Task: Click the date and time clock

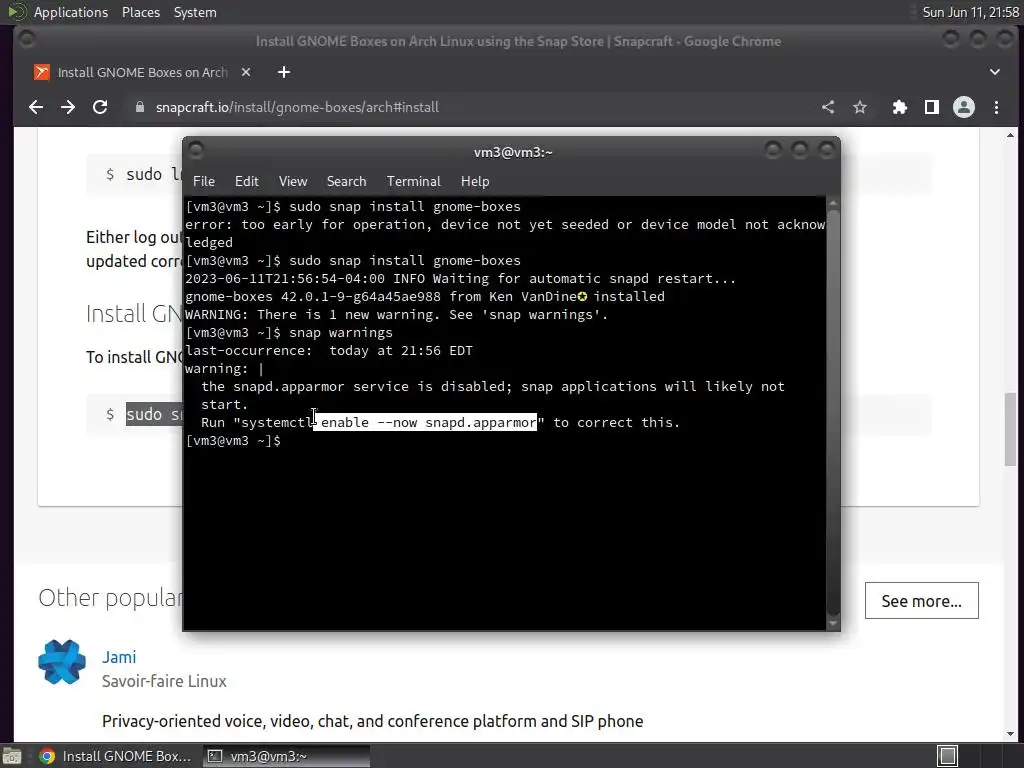Action: tap(970, 12)
